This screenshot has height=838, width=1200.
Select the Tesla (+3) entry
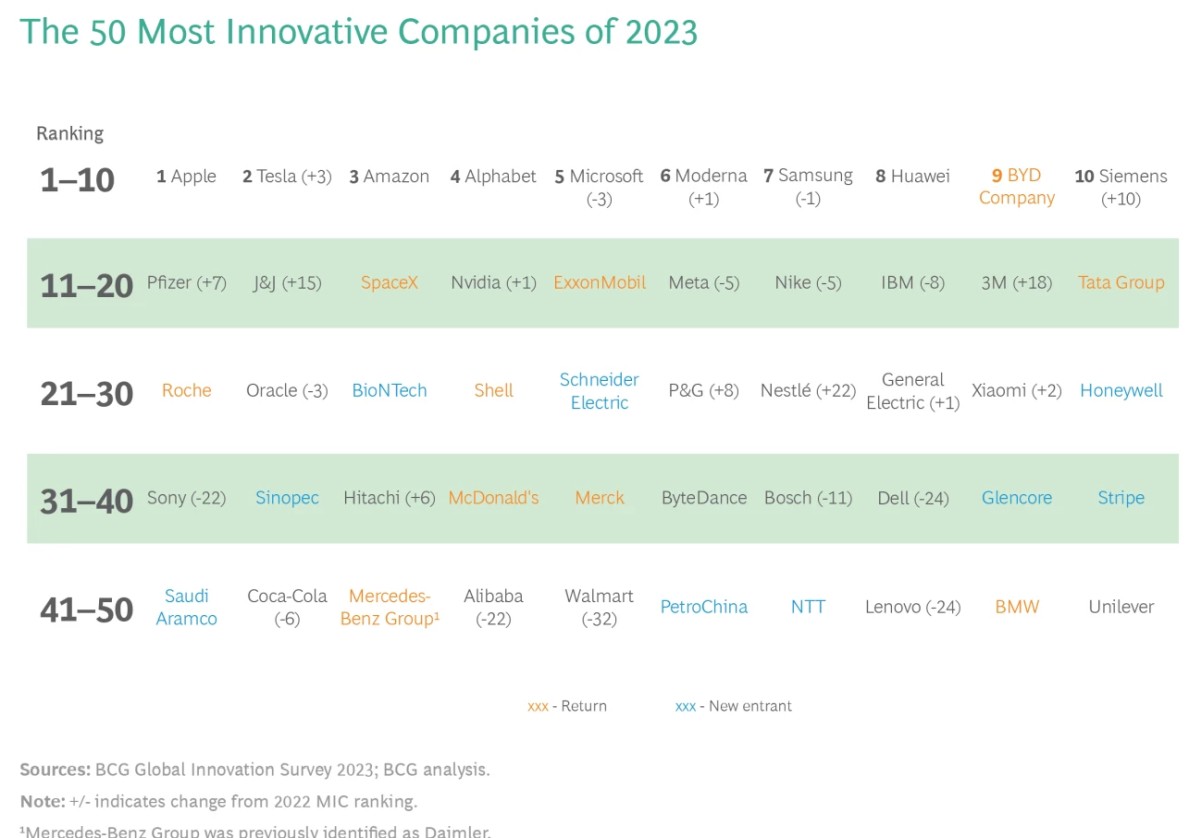[x=287, y=177]
